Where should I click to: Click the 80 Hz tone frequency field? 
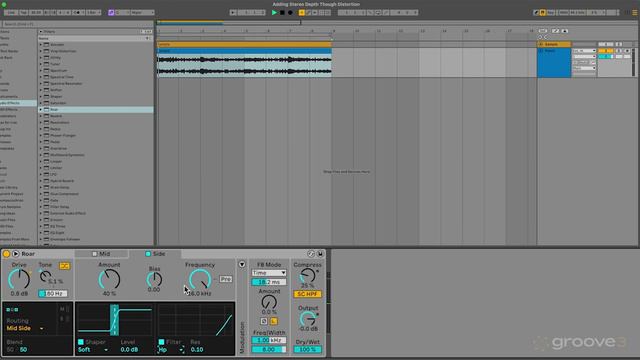click(x=53, y=293)
